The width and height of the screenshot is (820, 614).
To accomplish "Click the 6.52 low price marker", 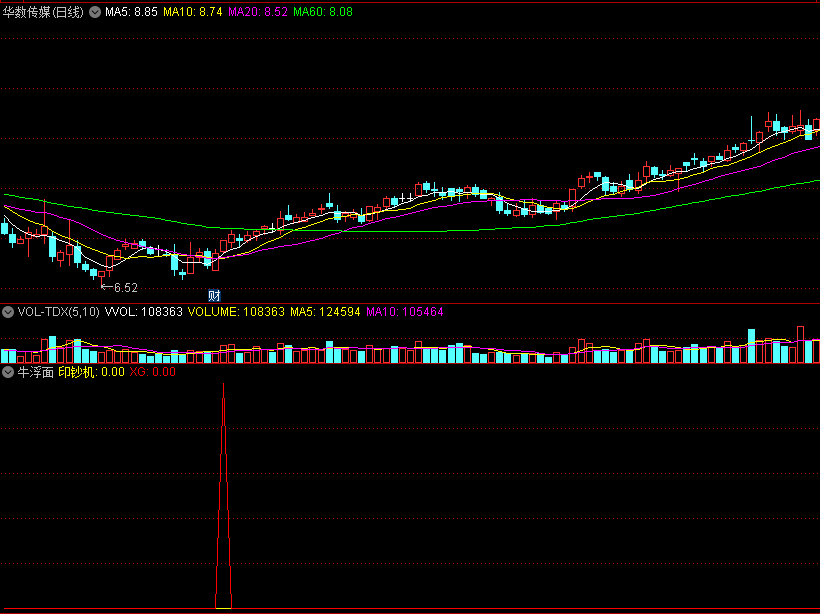I will (x=120, y=288).
